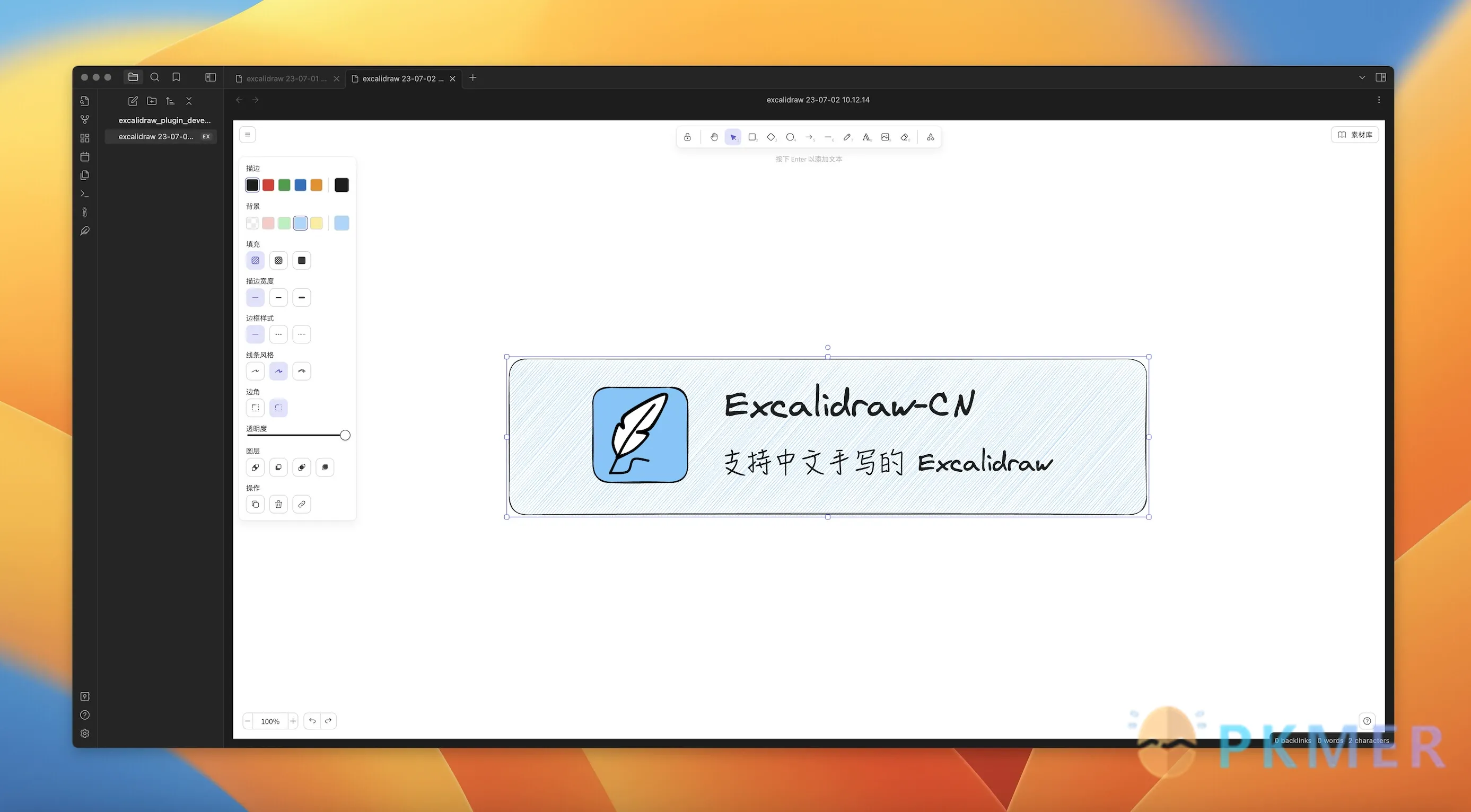Select the Insert image tool
This screenshot has height=812, width=1471.
pos(885,137)
